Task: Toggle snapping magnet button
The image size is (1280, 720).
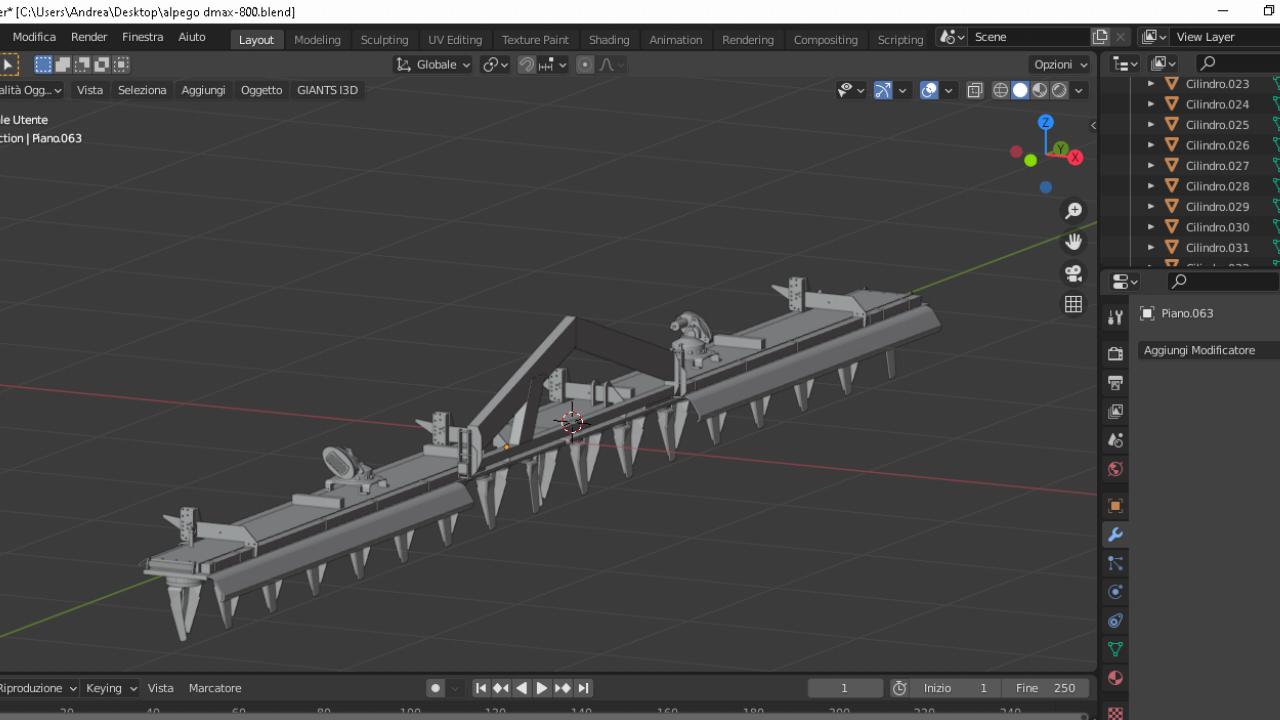Action: click(x=526, y=64)
